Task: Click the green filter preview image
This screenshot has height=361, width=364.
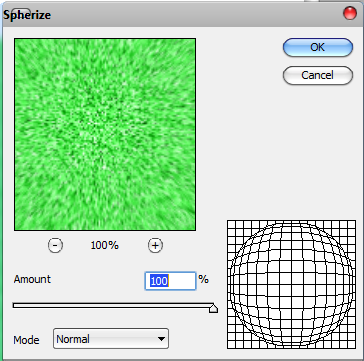Action: click(105, 134)
